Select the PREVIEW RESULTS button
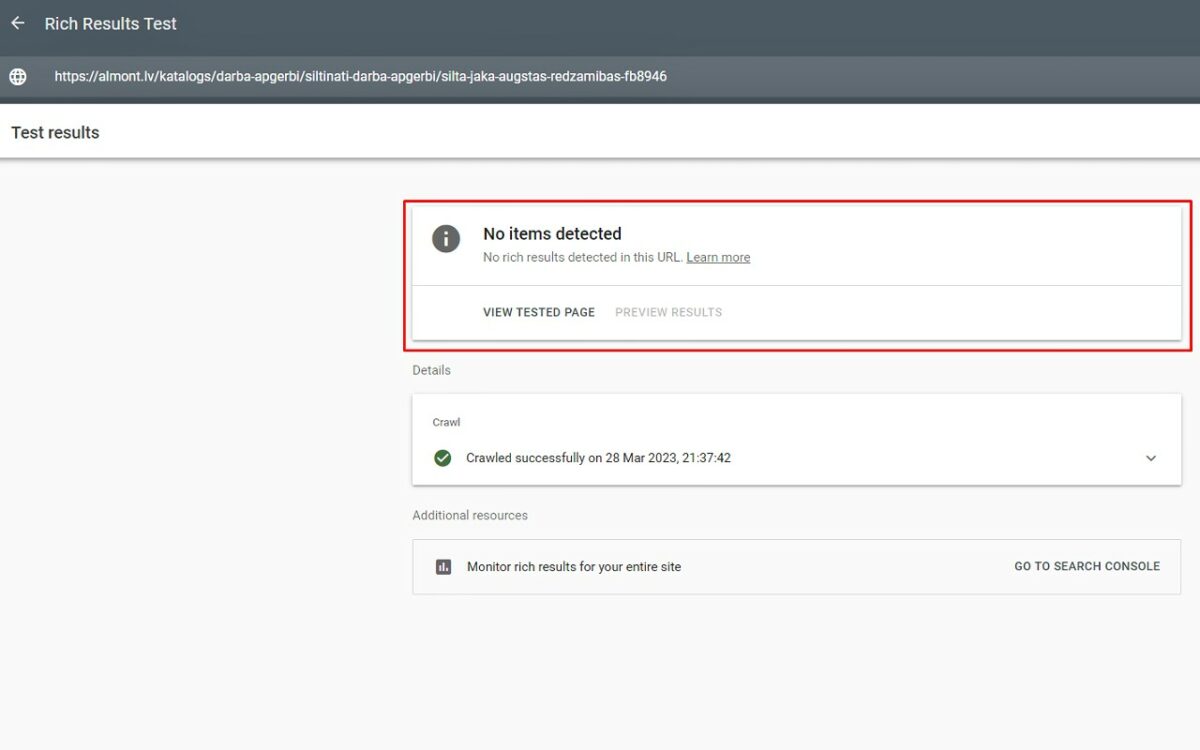The image size is (1200, 750). point(668,312)
